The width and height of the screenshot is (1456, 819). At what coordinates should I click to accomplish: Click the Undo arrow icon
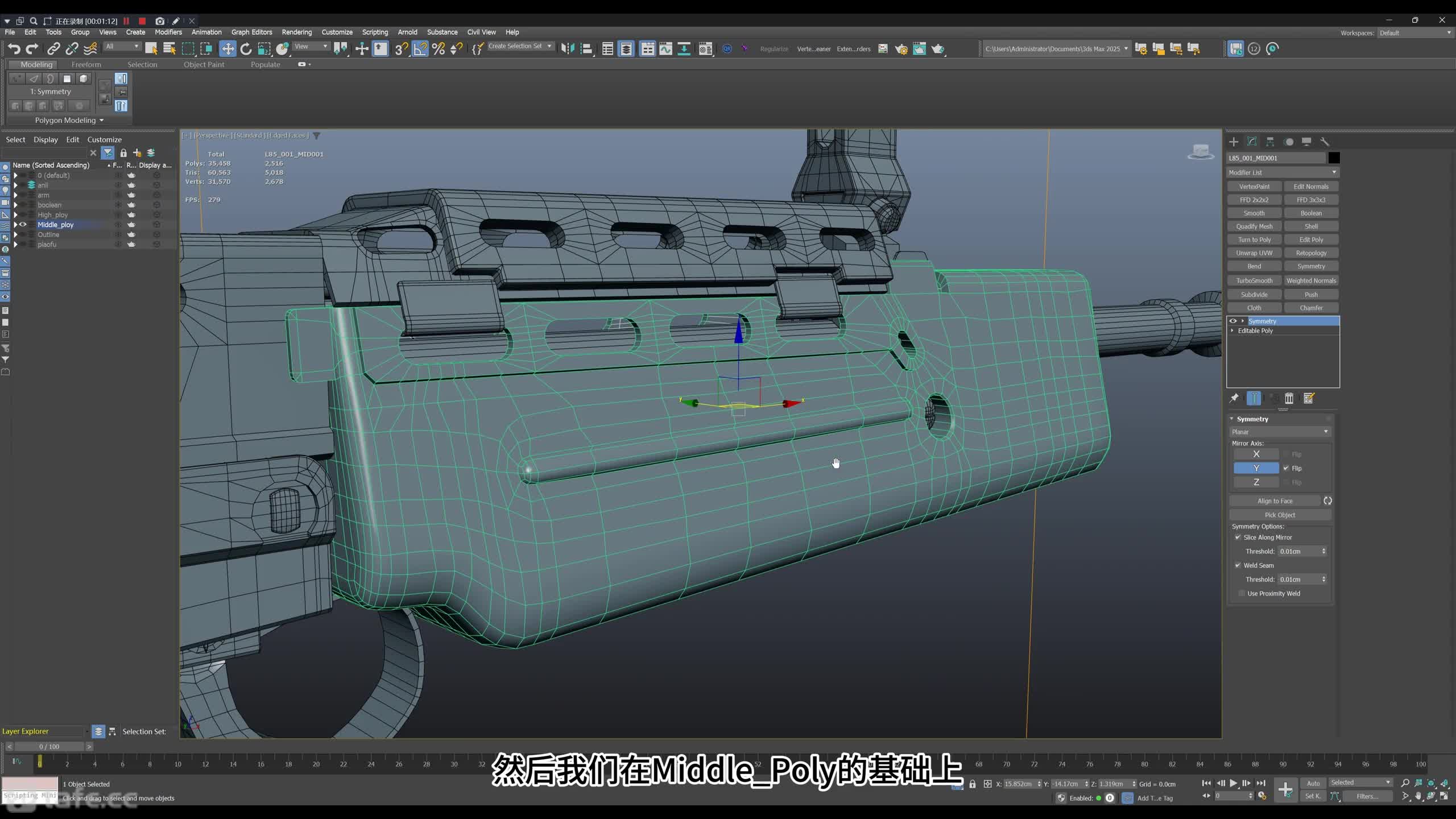(14, 49)
